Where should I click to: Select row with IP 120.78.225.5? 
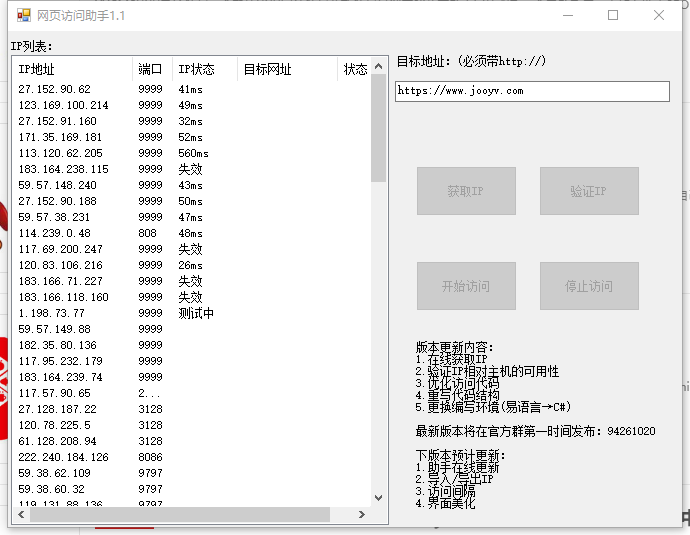coord(192,425)
